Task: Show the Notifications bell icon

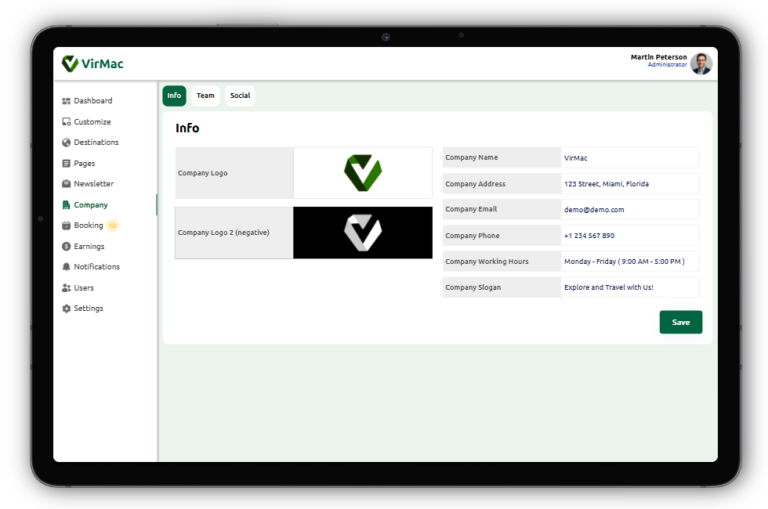Action: [x=66, y=267]
